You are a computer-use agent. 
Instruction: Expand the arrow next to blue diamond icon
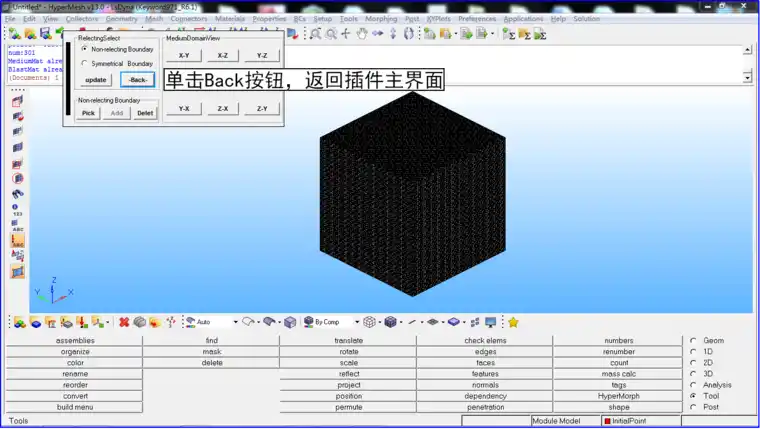coord(464,322)
